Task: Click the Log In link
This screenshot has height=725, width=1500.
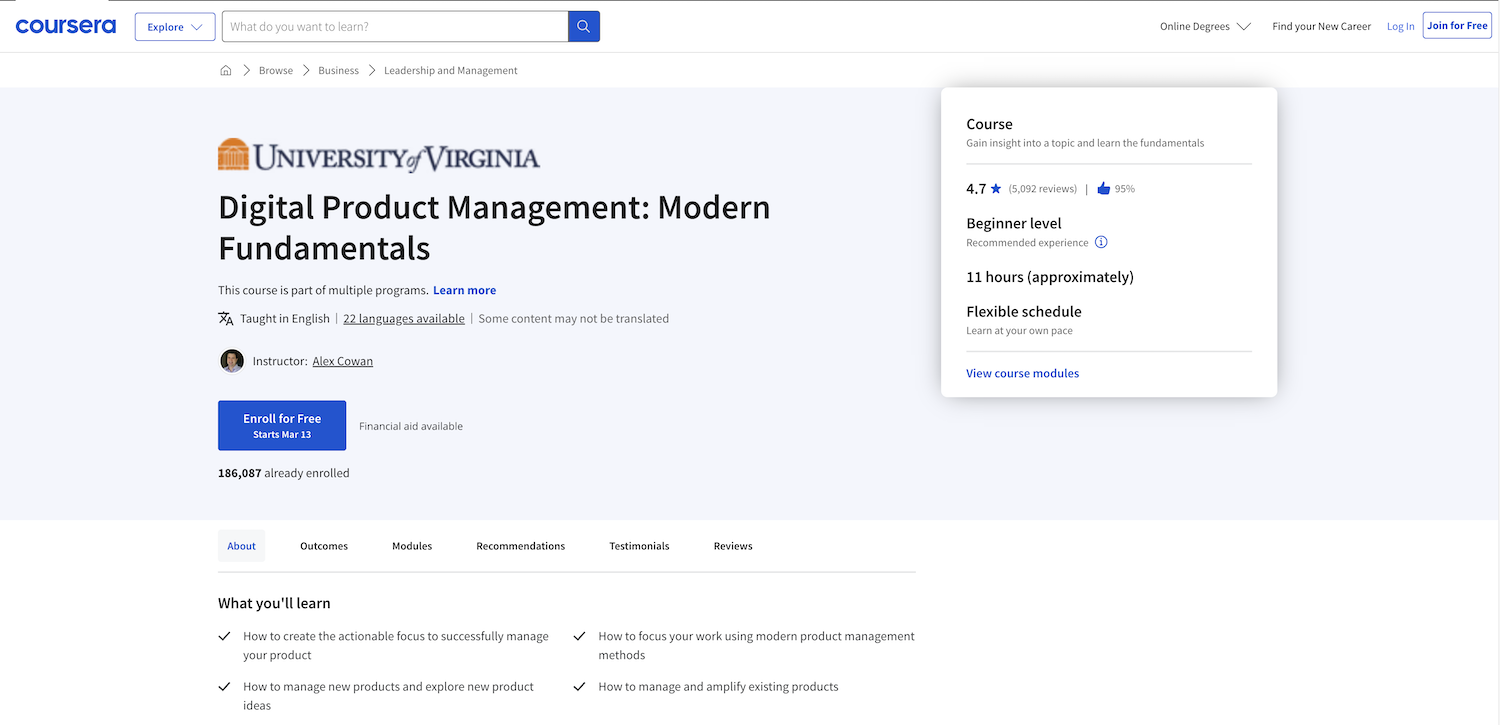Action: tap(1401, 27)
